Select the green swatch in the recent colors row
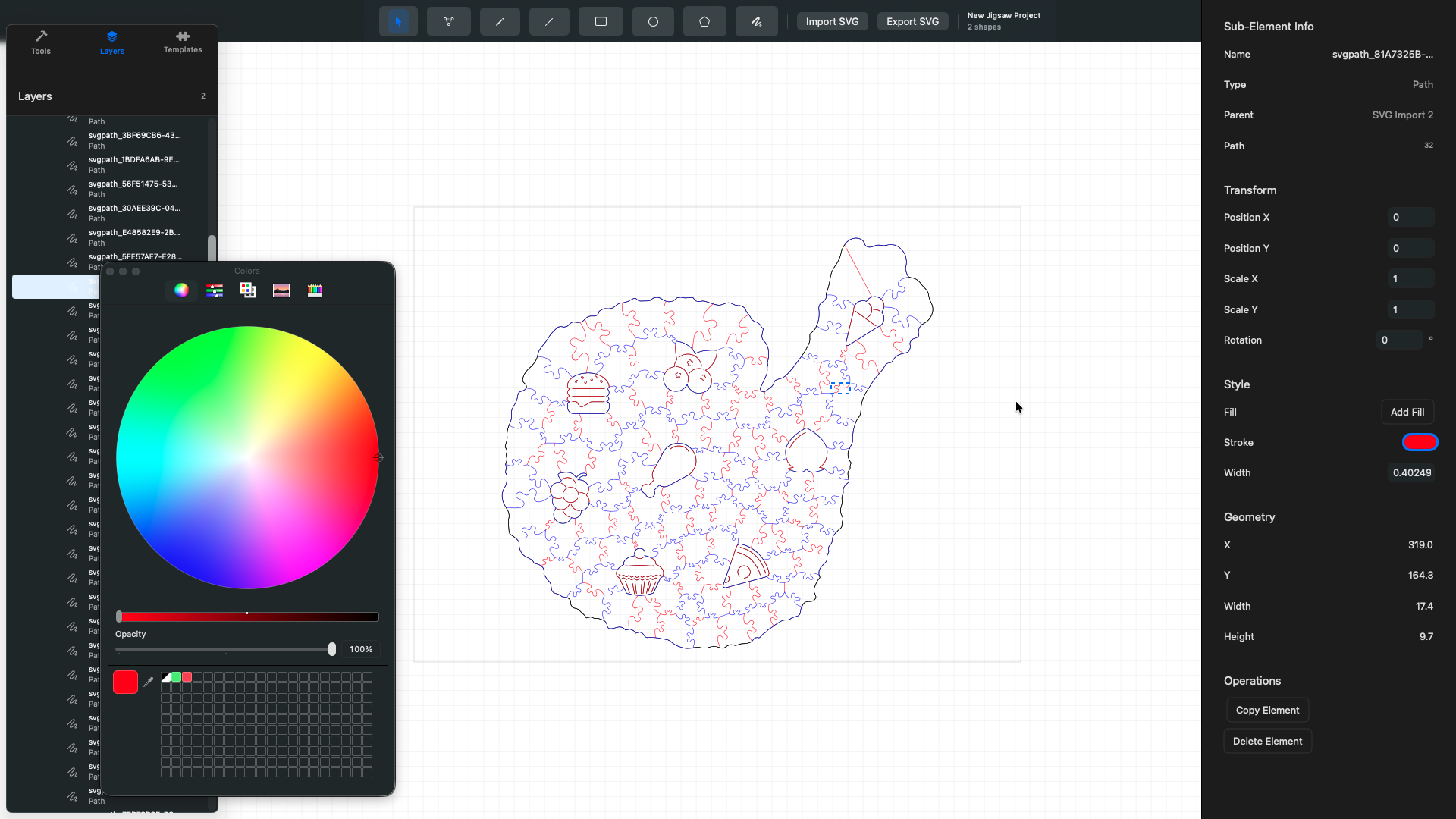 click(176, 677)
